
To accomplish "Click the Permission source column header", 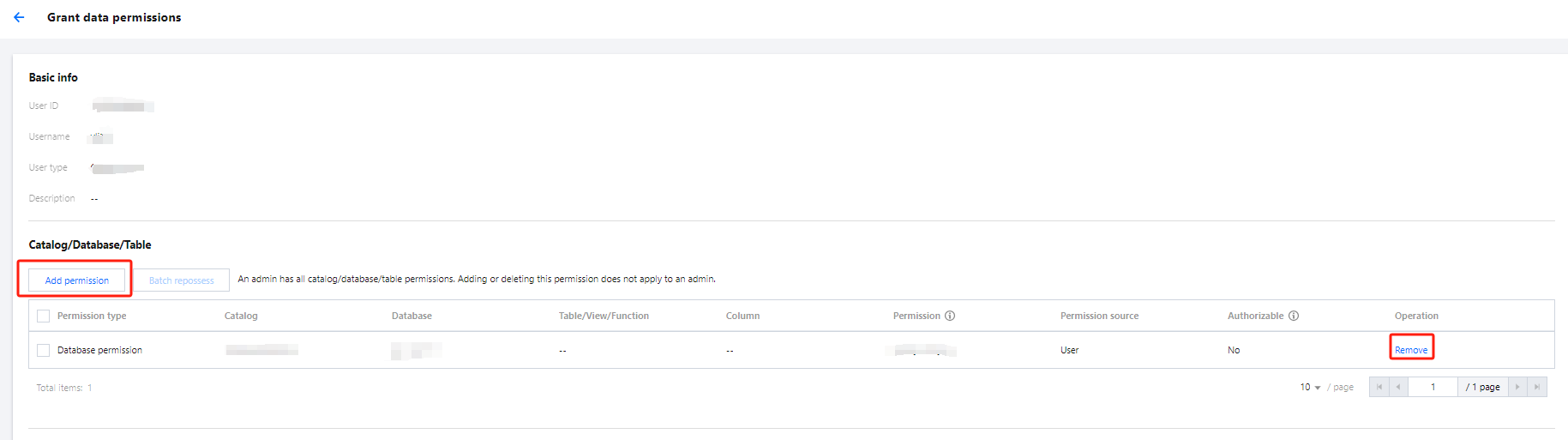I will point(1099,316).
